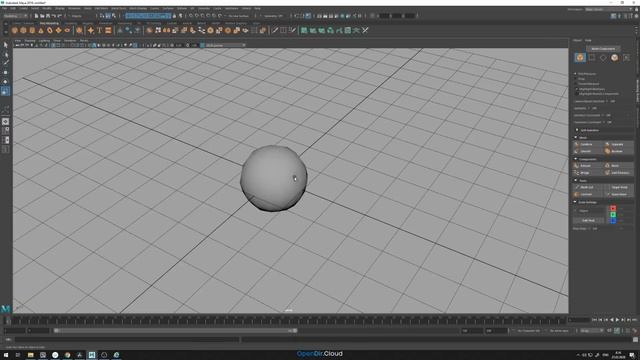This screenshot has width=640, height=360.
Task: Open the No Character Set dropdown
Action: 529,331
